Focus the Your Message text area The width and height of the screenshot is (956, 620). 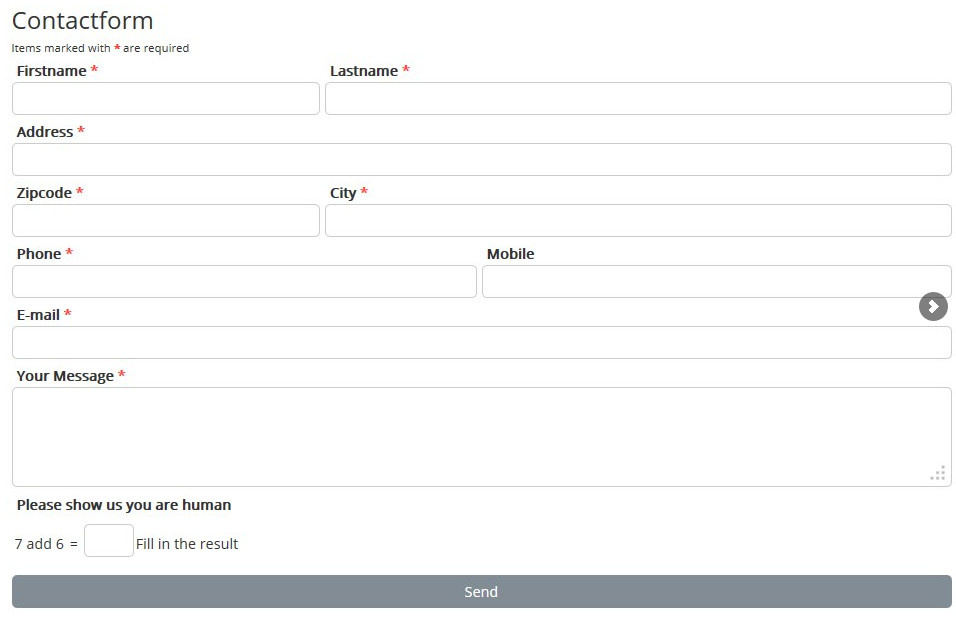pos(481,437)
